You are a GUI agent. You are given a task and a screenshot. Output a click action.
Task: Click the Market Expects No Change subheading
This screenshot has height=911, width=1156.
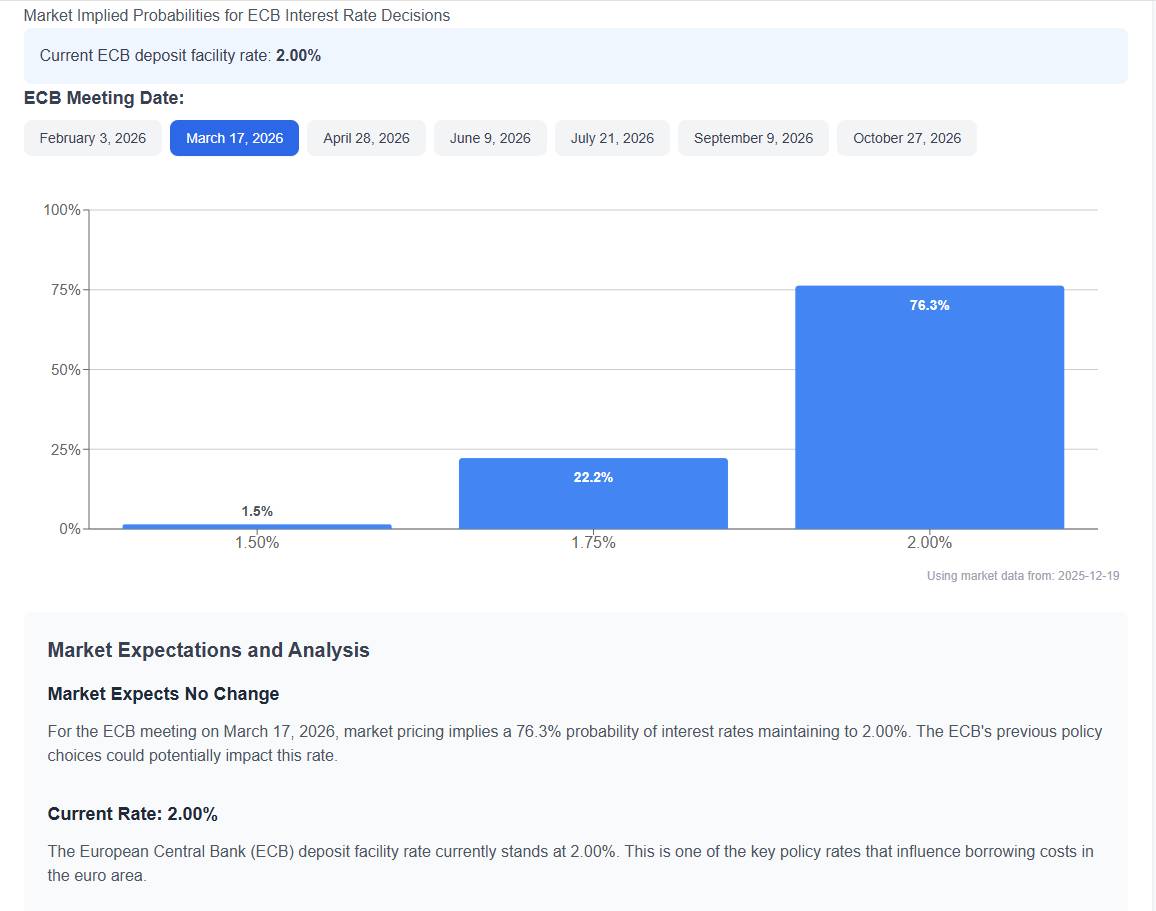click(163, 694)
